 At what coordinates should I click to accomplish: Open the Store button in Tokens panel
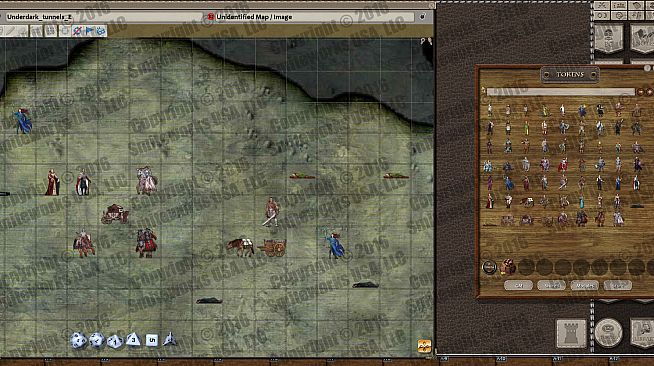coord(617,286)
